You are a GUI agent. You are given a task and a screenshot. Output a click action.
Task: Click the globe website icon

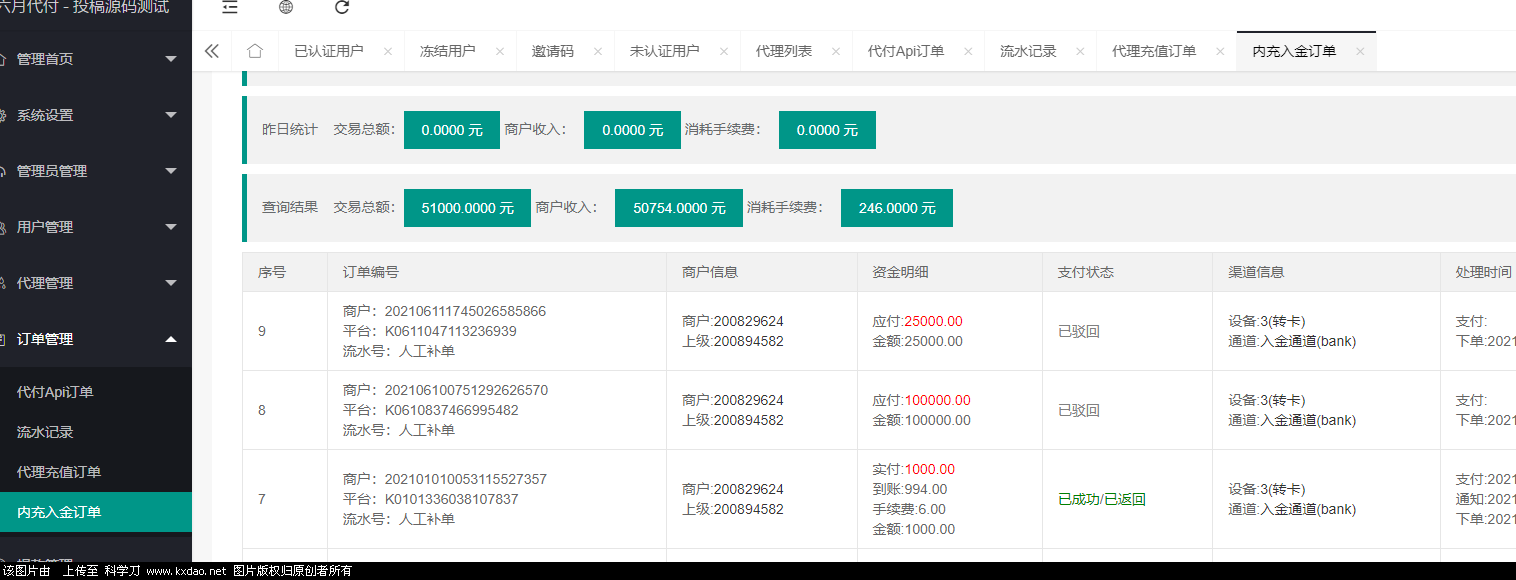286,8
